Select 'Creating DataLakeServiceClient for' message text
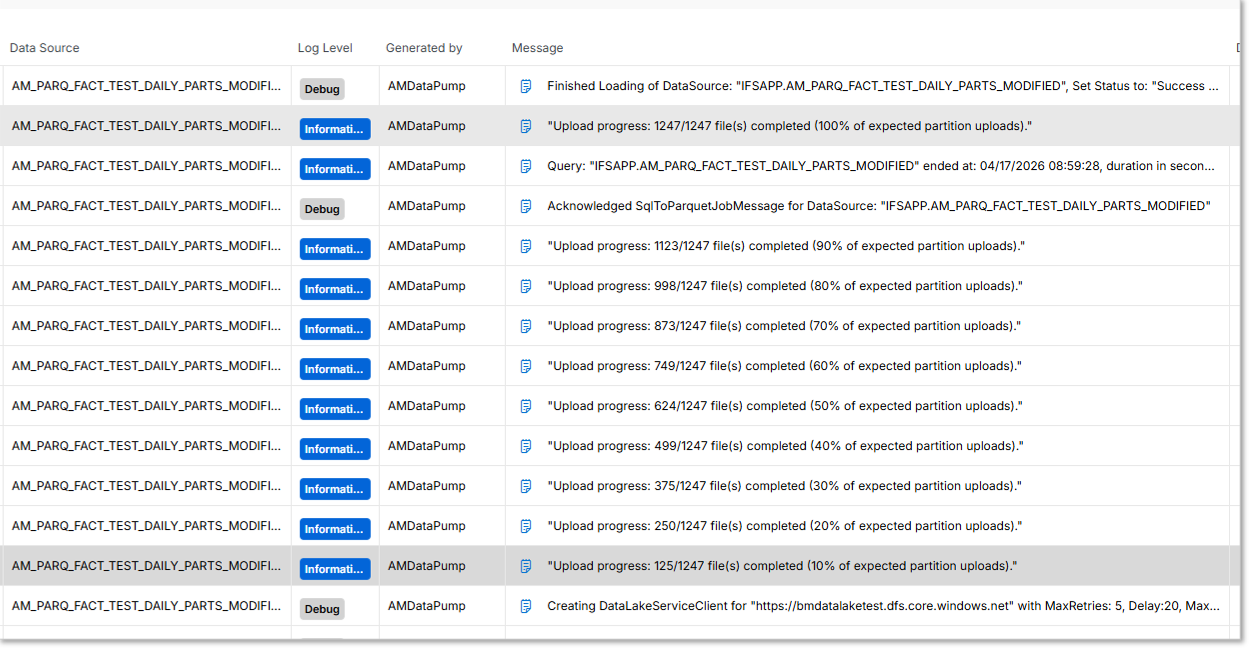Viewport: 1249px width, 648px height. coord(883,606)
